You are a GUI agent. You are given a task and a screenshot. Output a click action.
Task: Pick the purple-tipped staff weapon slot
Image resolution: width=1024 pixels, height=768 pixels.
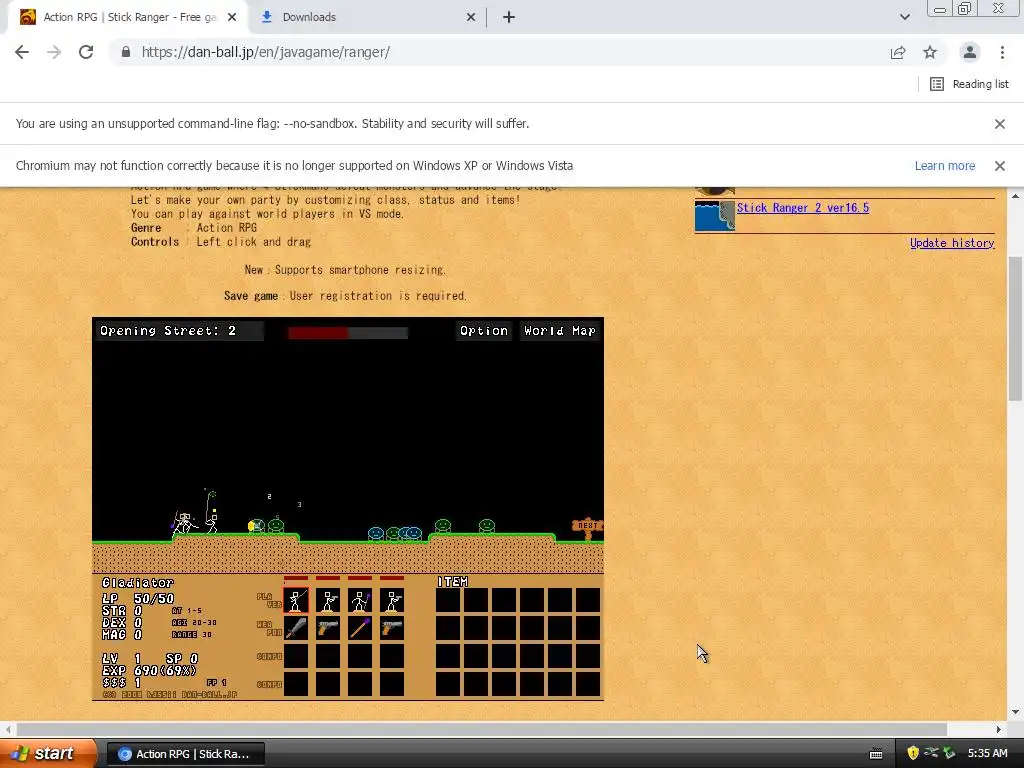point(360,628)
